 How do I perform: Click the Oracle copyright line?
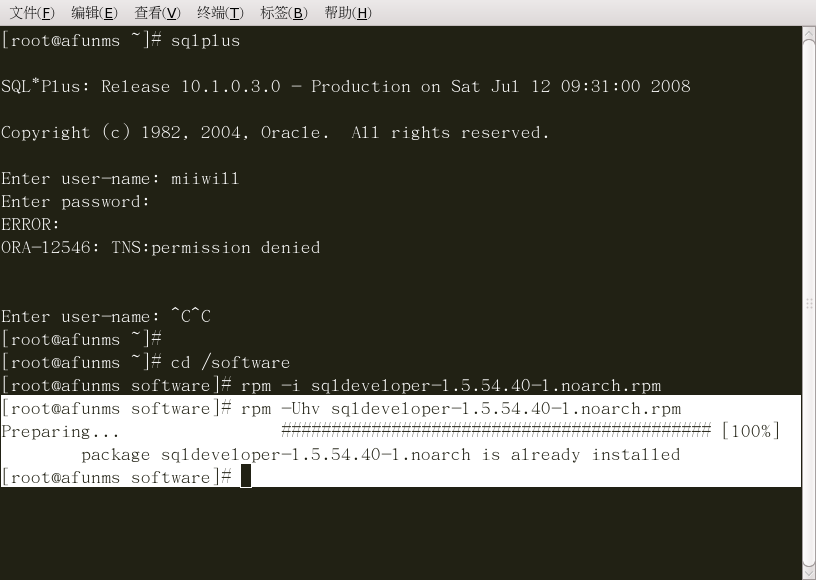click(x=275, y=133)
